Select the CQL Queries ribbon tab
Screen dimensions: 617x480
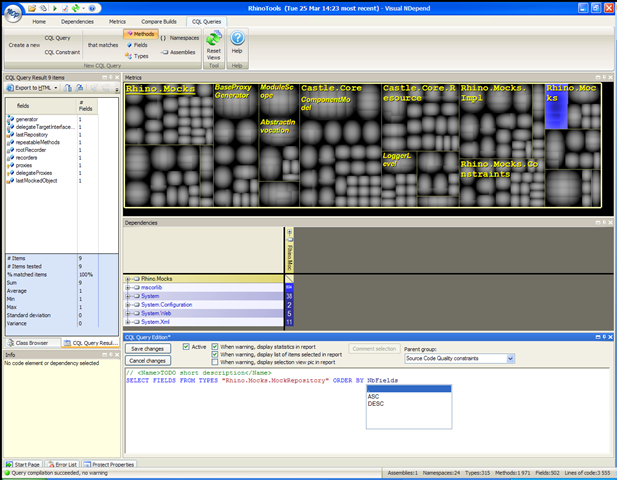(207, 22)
